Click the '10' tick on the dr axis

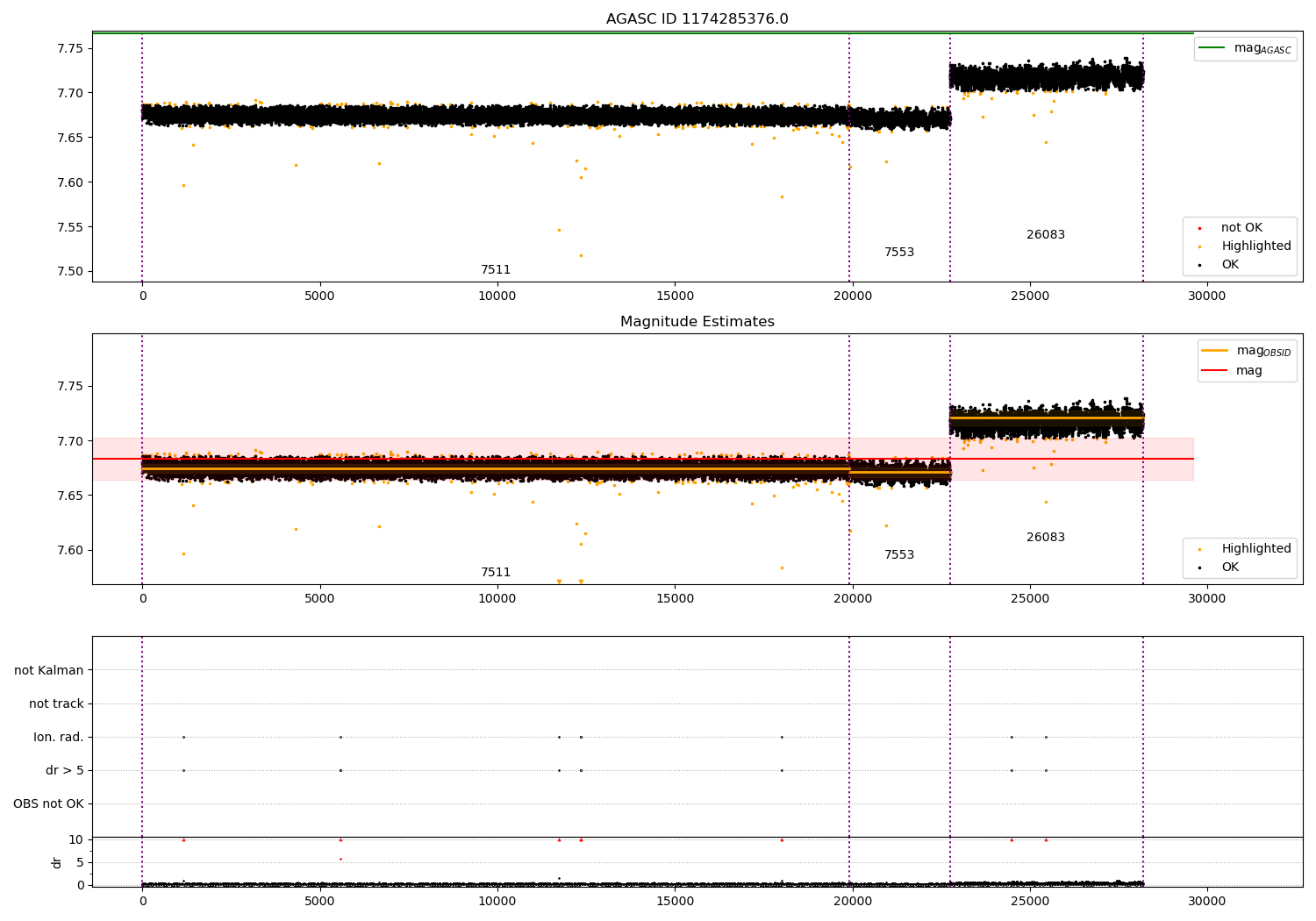point(76,840)
